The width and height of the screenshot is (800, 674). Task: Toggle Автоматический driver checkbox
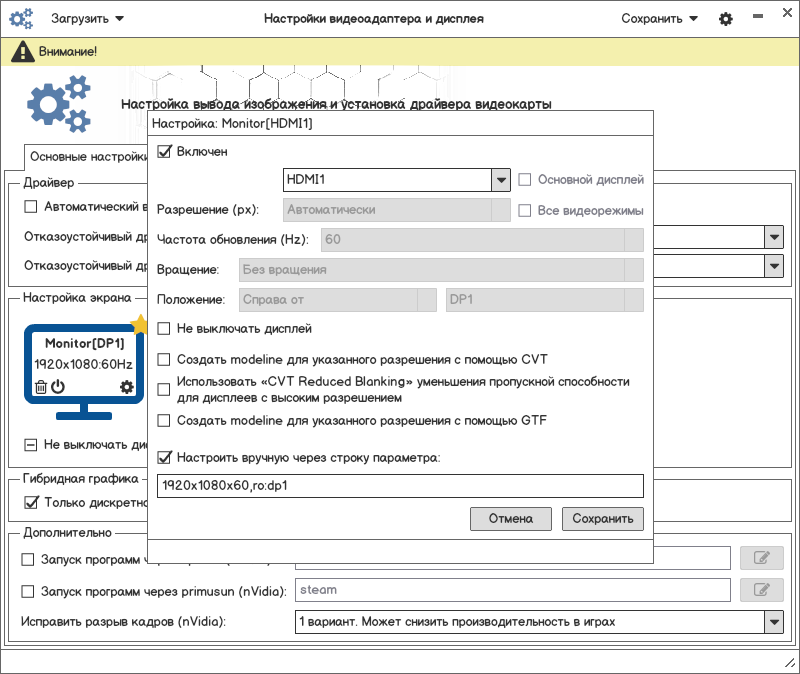(31, 207)
